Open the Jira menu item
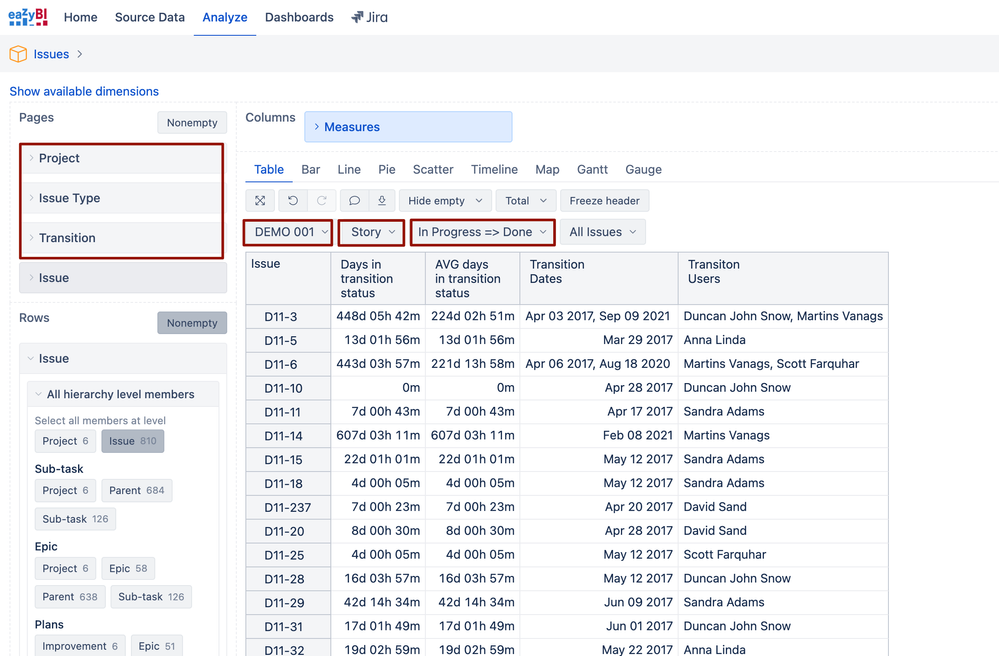 click(x=369, y=17)
